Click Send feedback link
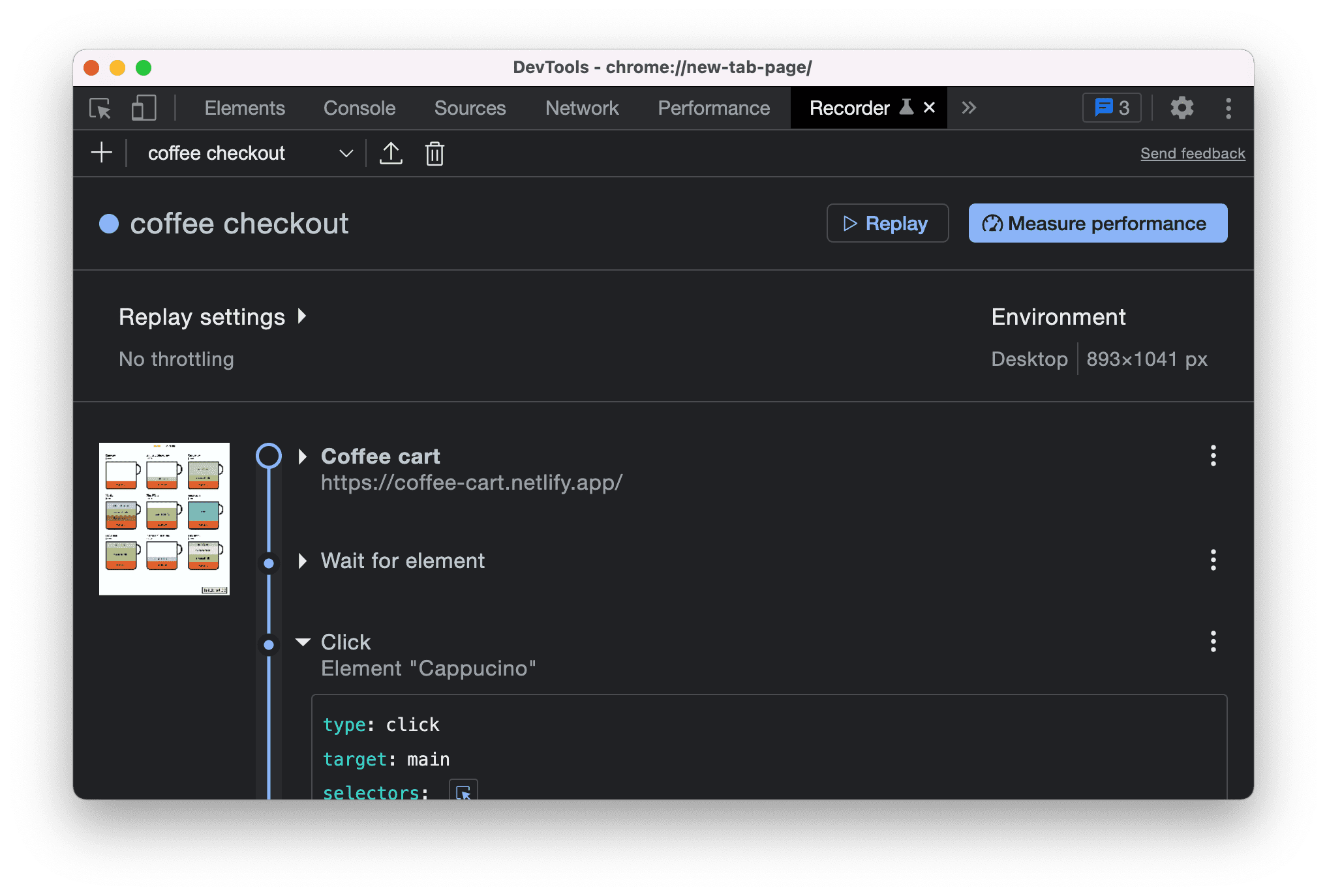The width and height of the screenshot is (1327, 896). (1193, 153)
